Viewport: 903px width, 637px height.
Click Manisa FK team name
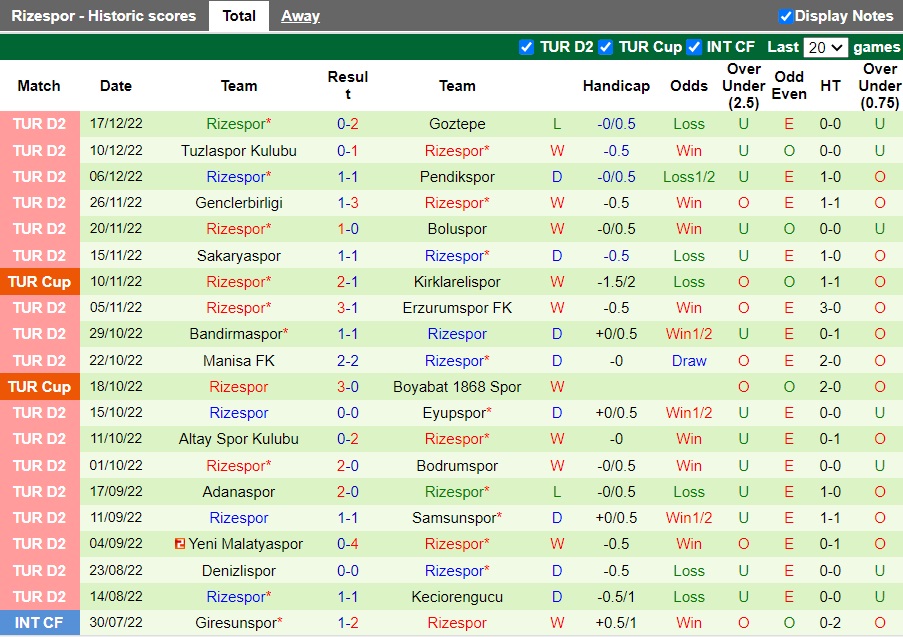click(x=238, y=361)
